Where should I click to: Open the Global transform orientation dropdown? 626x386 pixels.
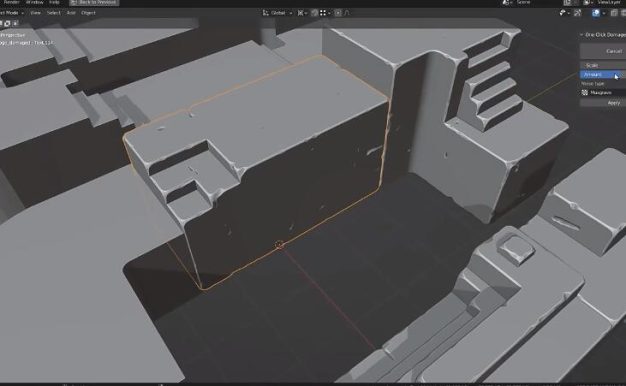(x=277, y=13)
